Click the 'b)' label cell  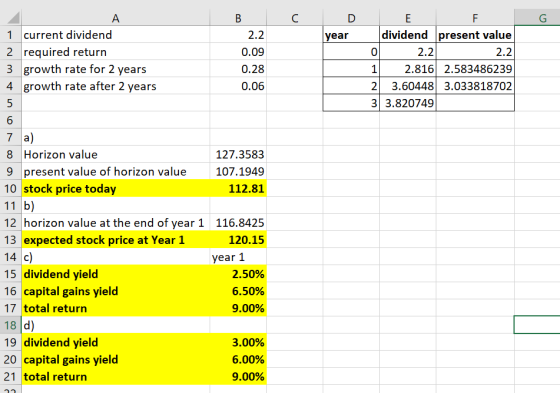pyautogui.click(x=116, y=205)
